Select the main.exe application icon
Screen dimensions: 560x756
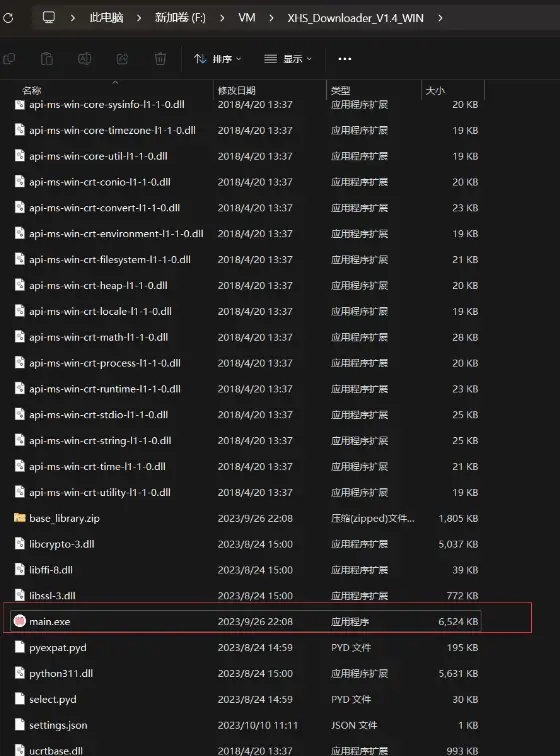[x=19, y=621]
